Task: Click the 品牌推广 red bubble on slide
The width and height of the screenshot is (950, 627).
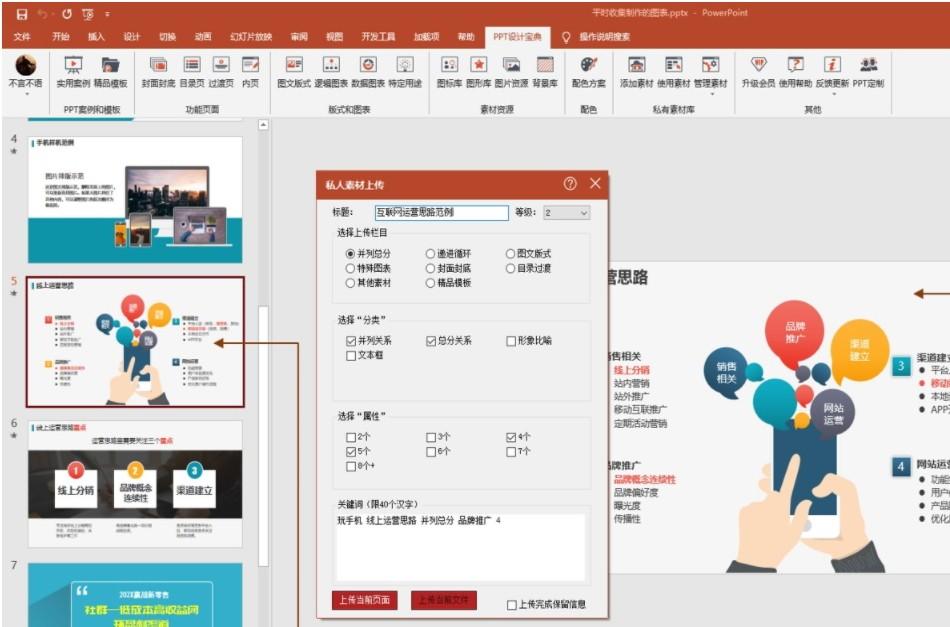Action: [794, 332]
